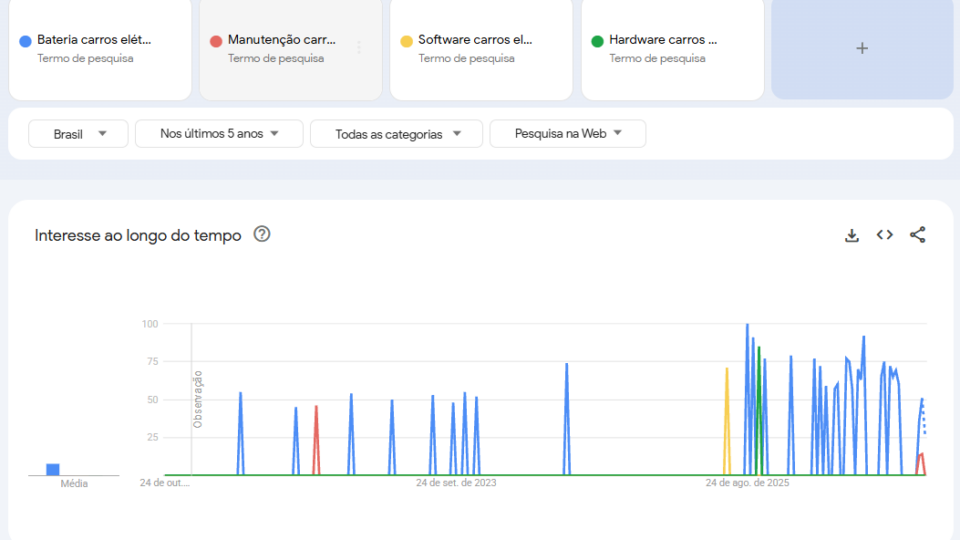Image resolution: width=960 pixels, height=540 pixels.
Task: Click the yellow Software spike in chart
Action: point(727,422)
